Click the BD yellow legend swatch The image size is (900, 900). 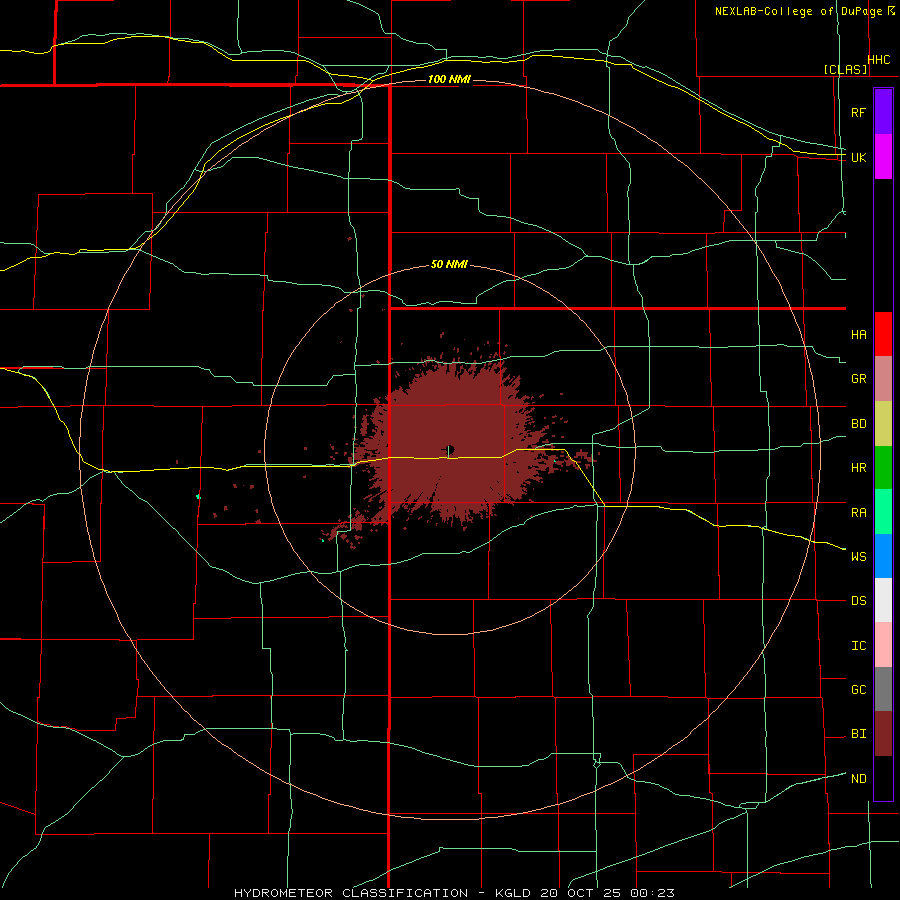click(883, 424)
